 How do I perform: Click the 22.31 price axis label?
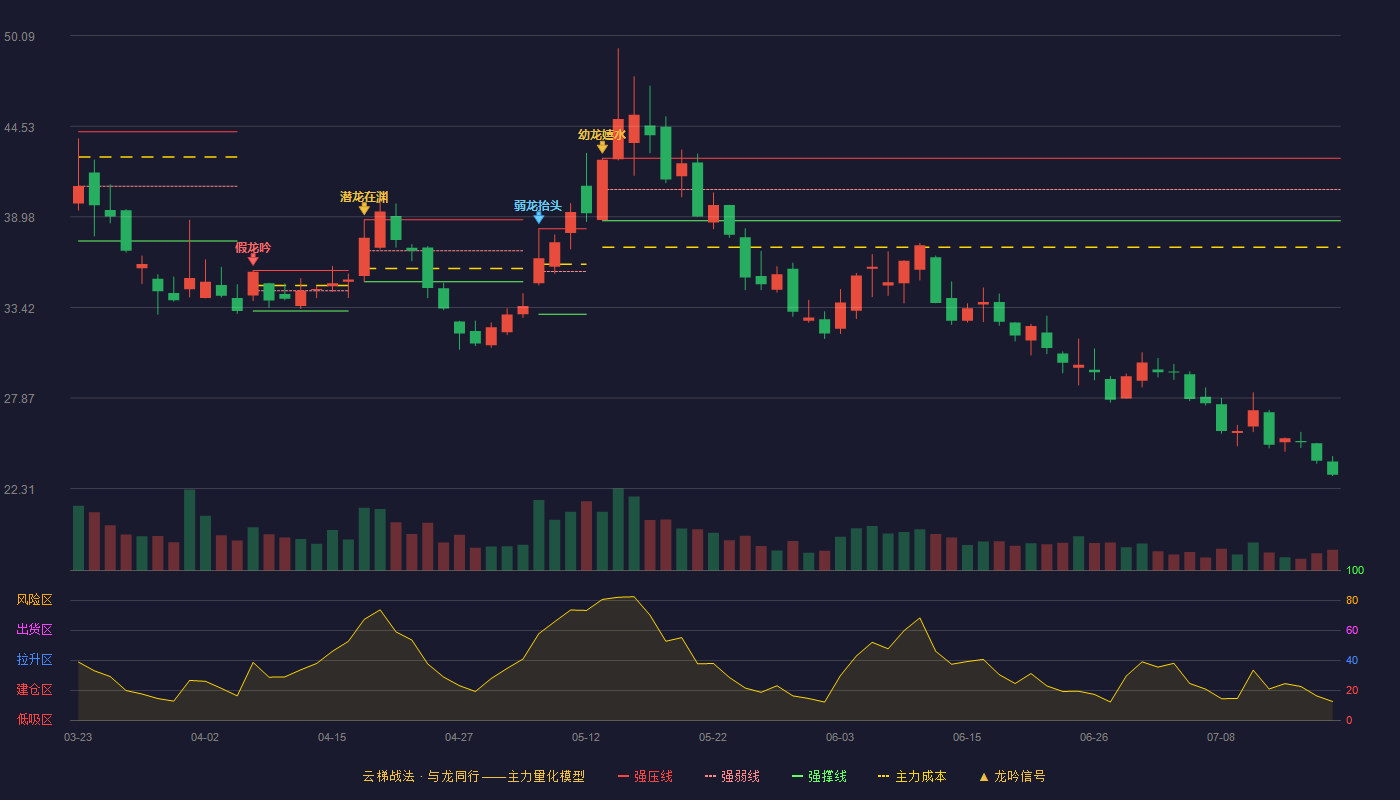point(20,489)
